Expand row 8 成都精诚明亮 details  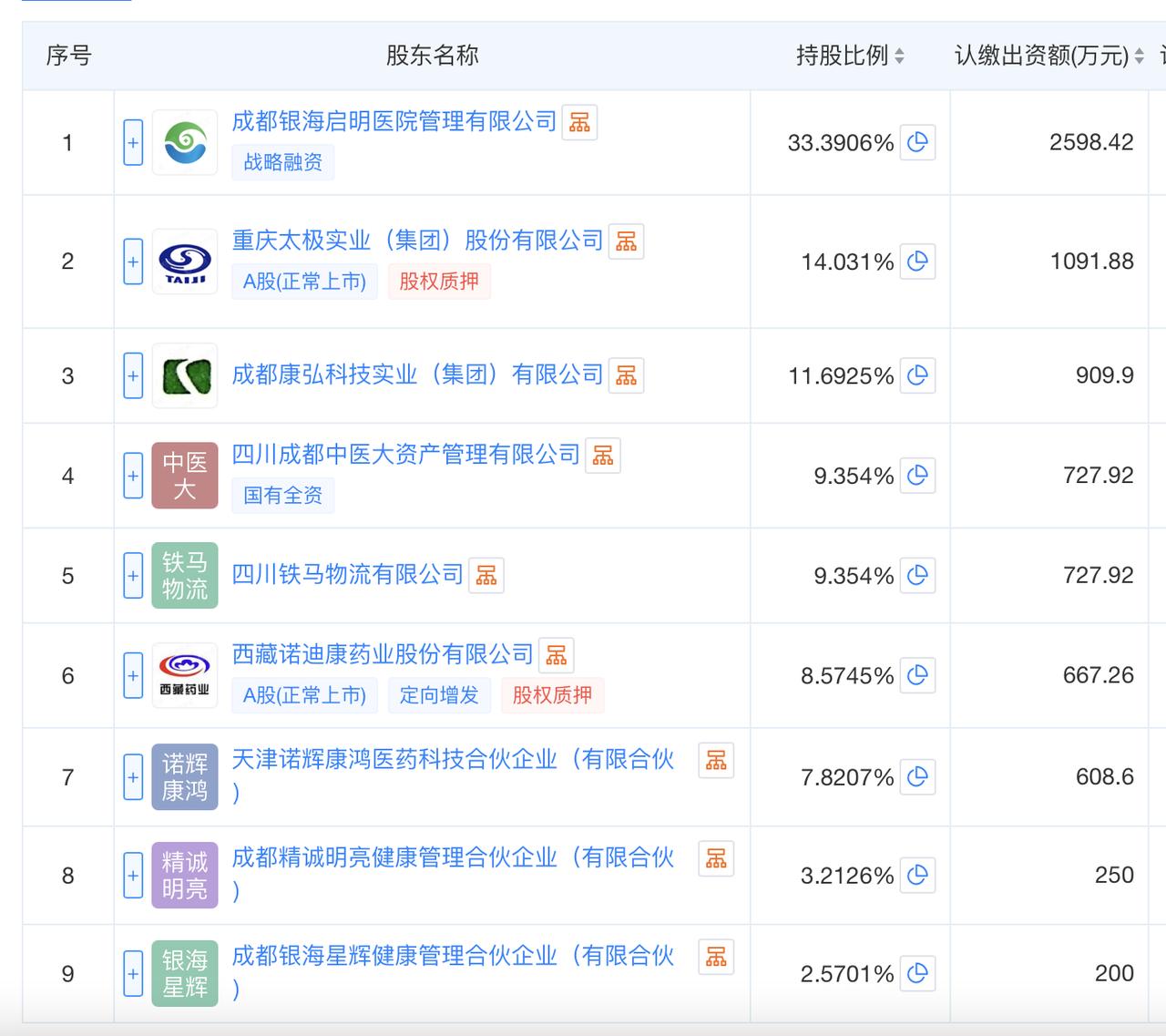(x=133, y=876)
